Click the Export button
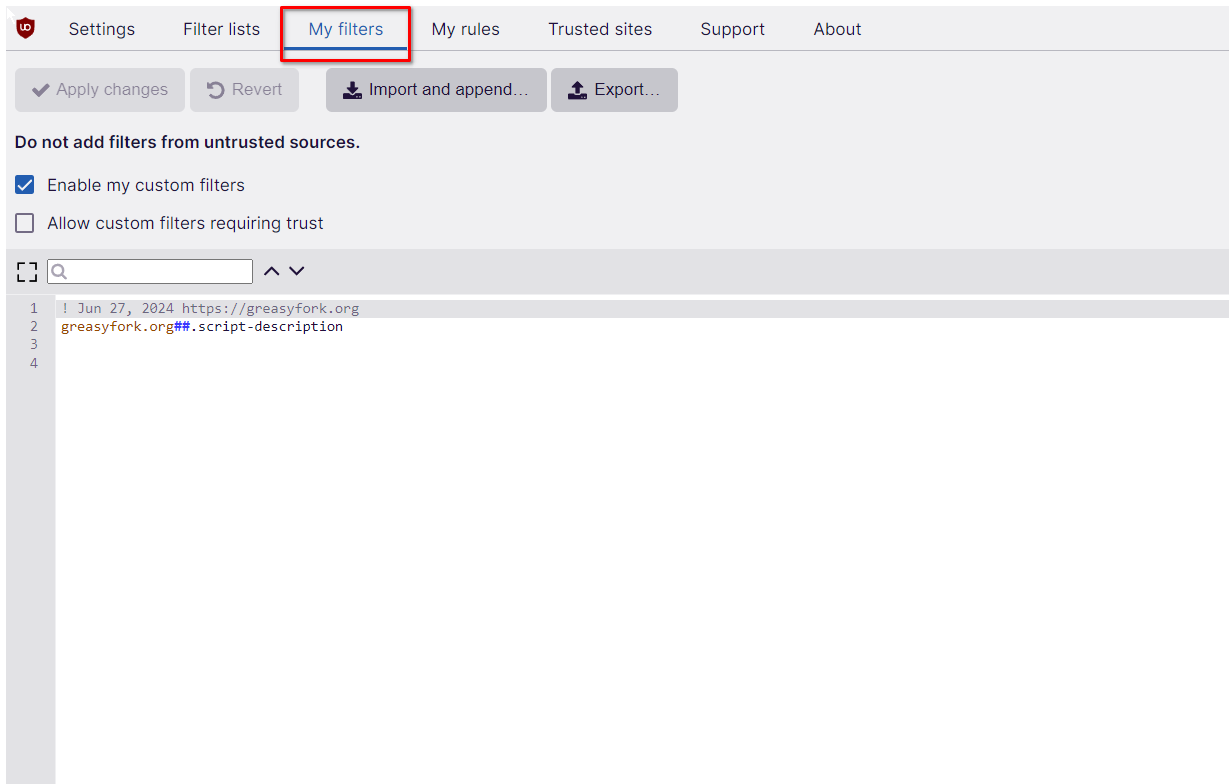The width and height of the screenshot is (1229, 784). [x=614, y=90]
